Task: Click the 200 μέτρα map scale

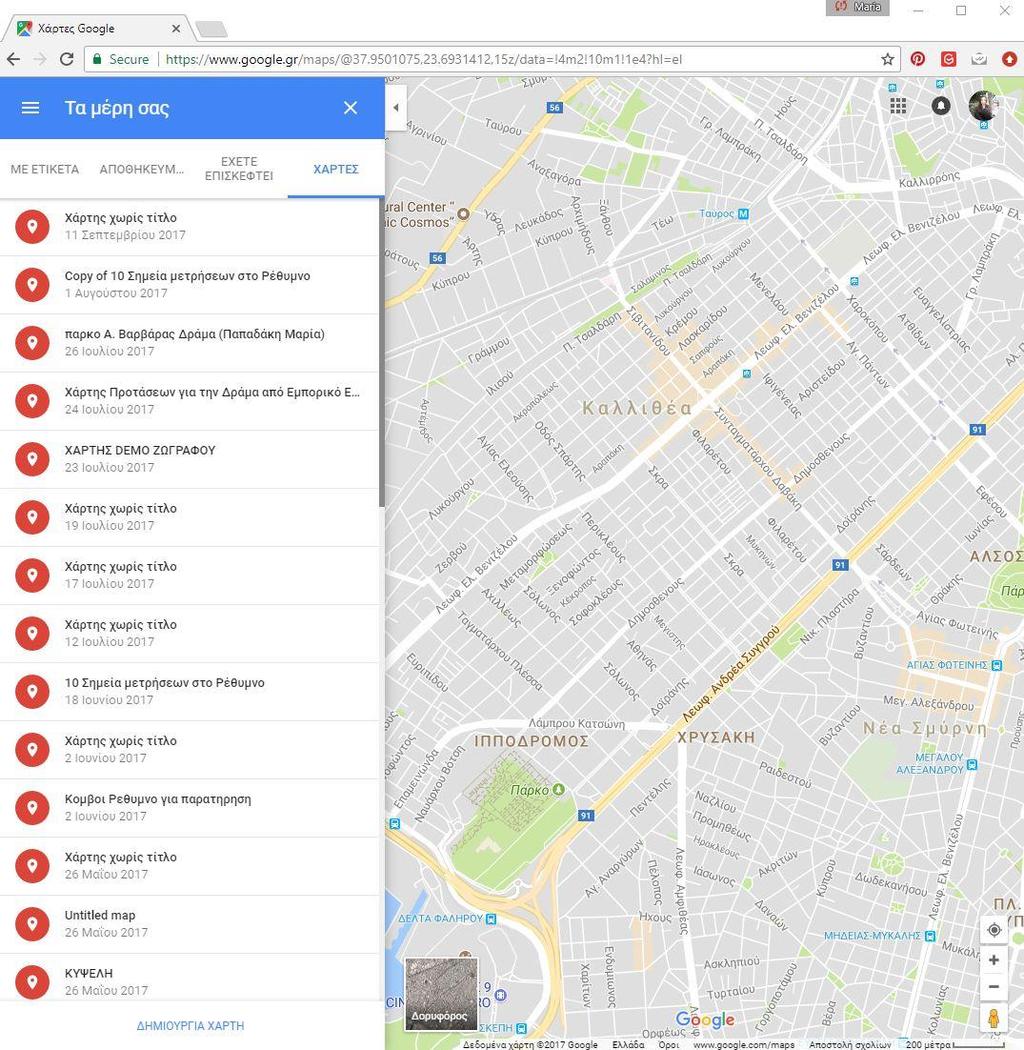Action: click(x=955, y=1044)
